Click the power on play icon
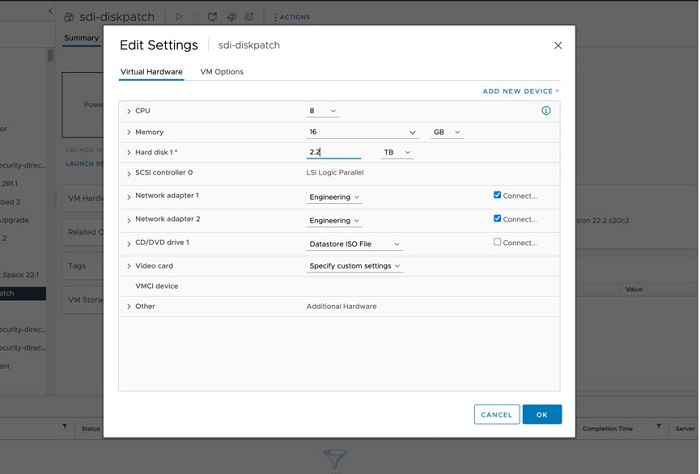 [x=179, y=17]
